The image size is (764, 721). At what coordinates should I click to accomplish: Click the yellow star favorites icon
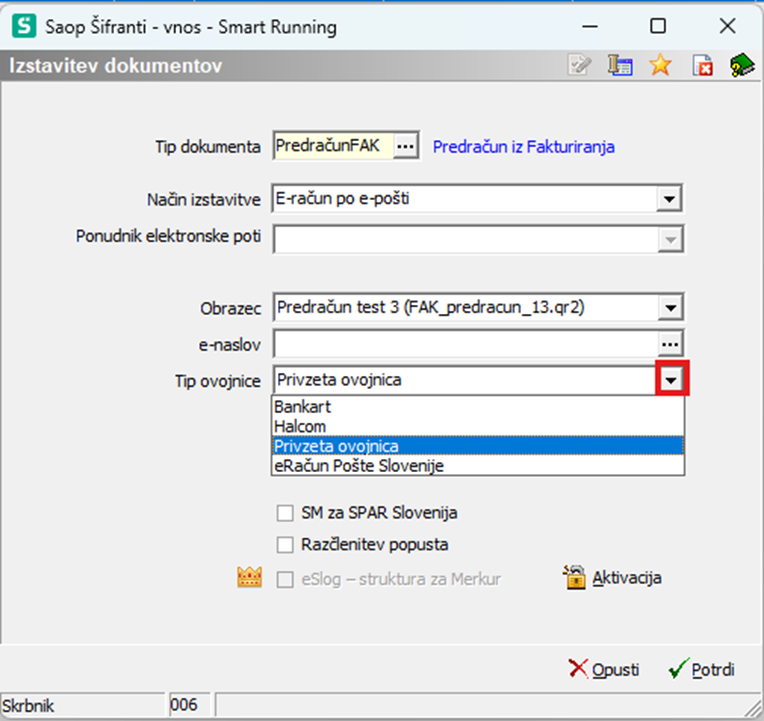click(660, 65)
